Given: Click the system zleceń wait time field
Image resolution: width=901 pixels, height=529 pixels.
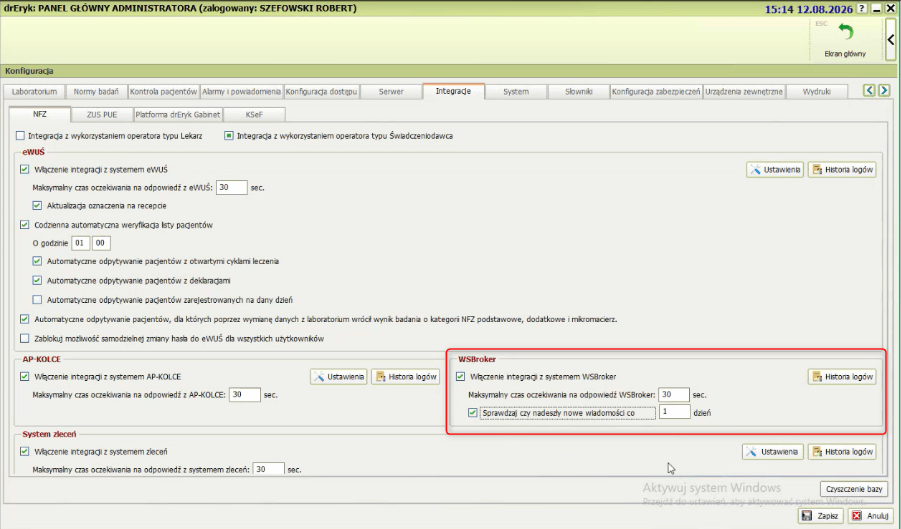Looking at the screenshot, I should 268,469.
